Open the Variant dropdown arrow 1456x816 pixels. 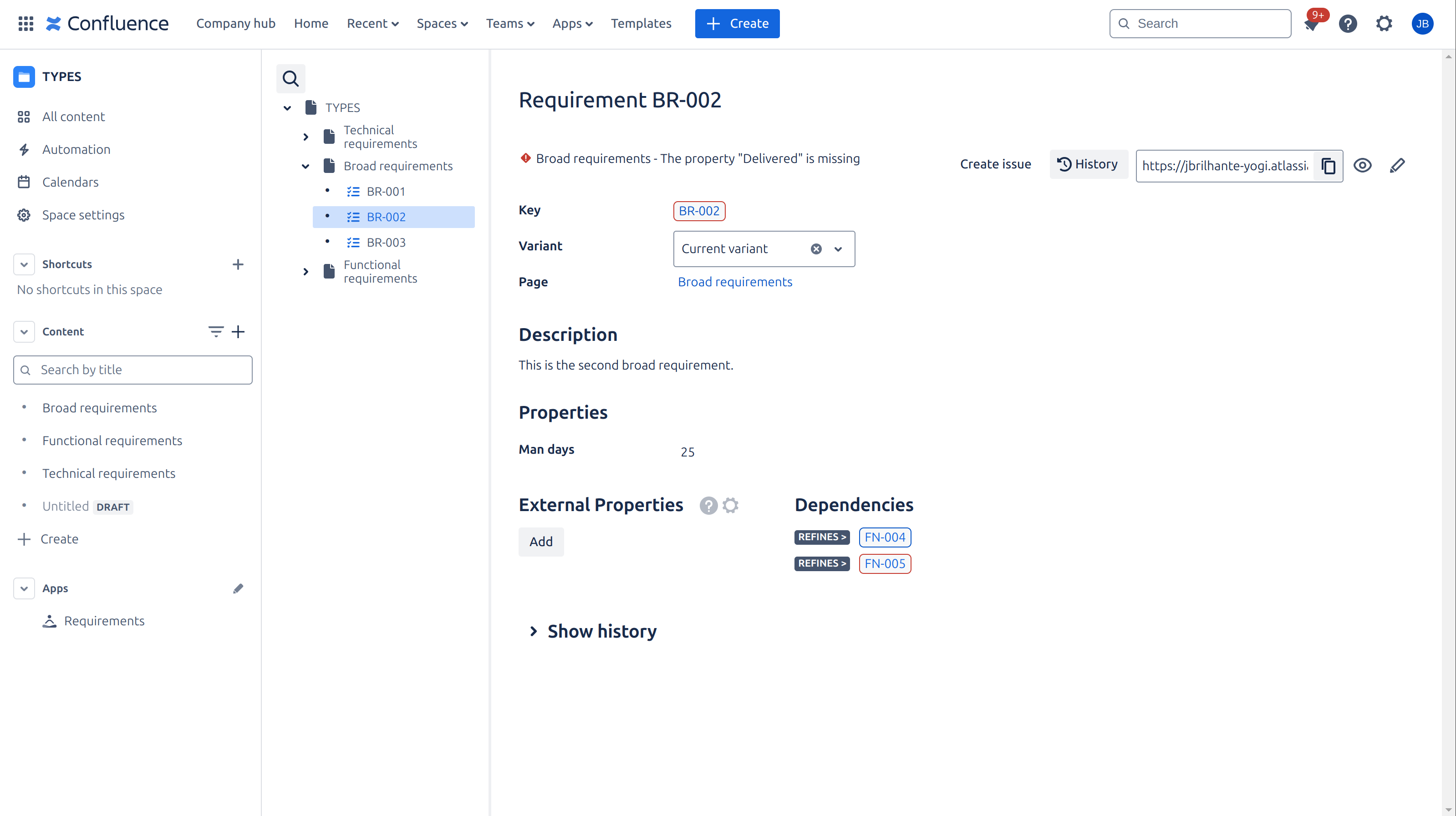point(838,248)
